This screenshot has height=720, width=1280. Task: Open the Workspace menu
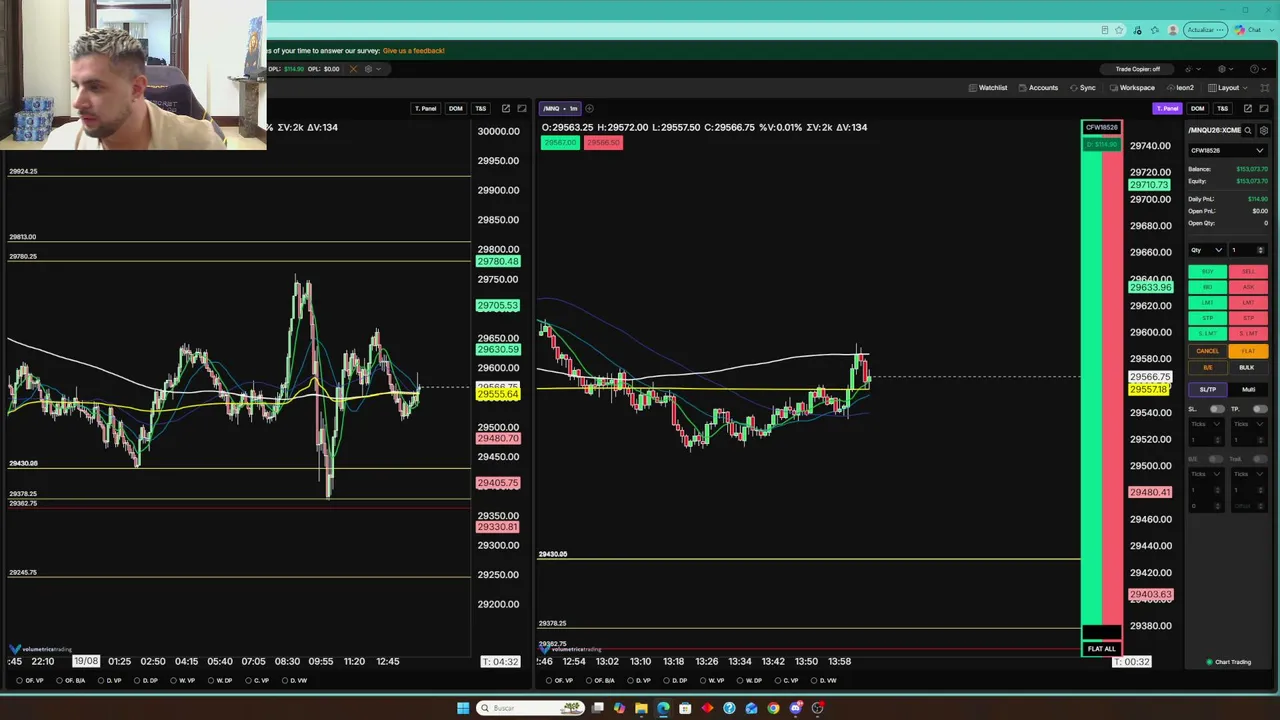click(x=1132, y=88)
